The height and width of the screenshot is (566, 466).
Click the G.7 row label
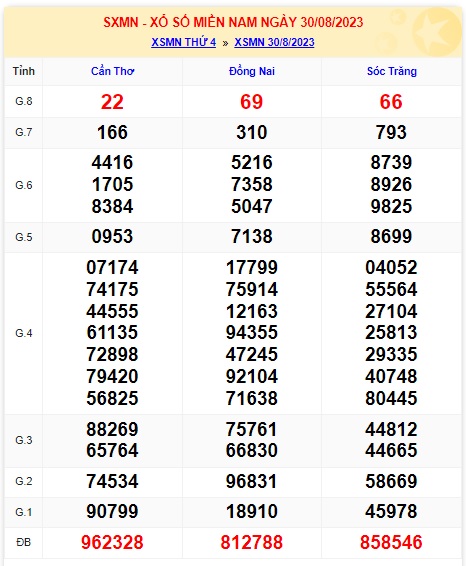pyautogui.click(x=24, y=132)
